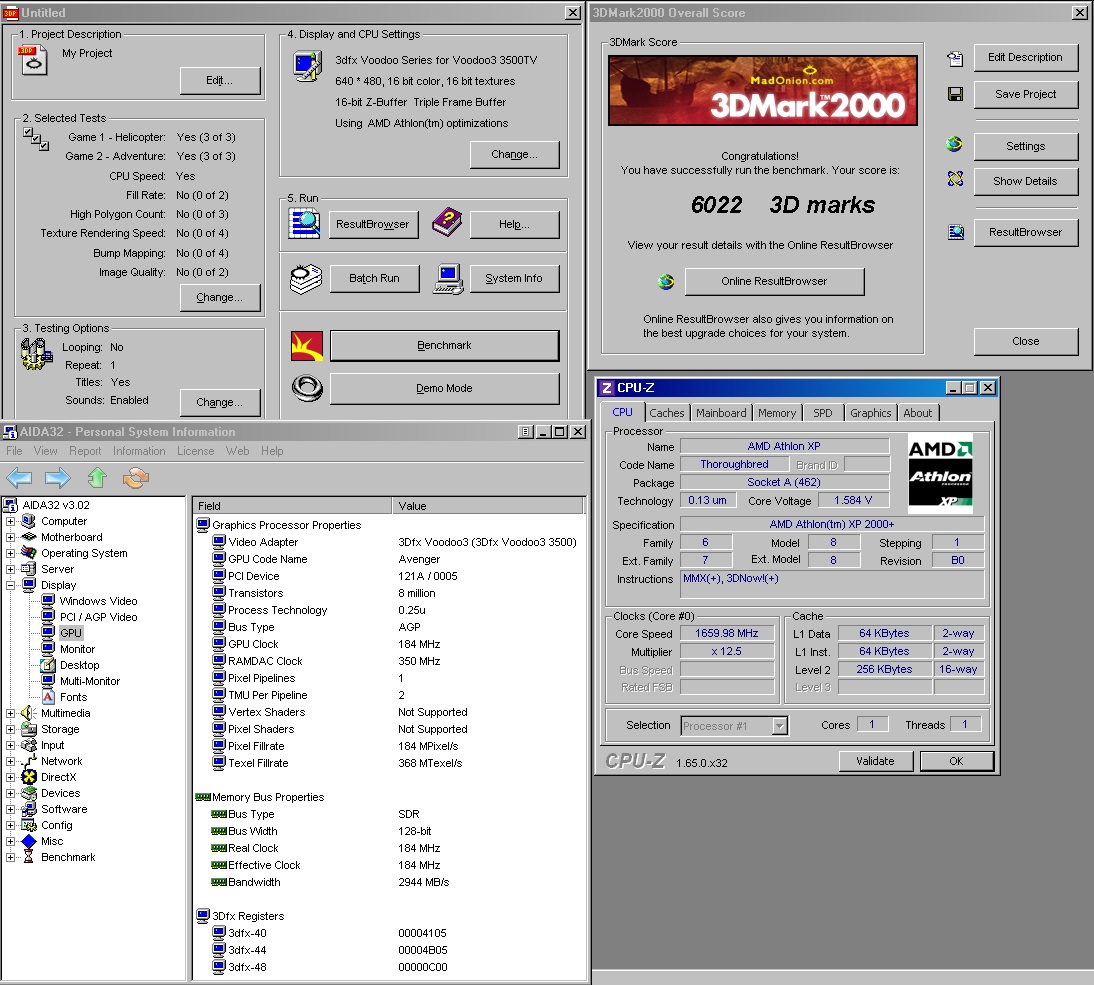Screen dimensions: 1094x985
Task: Expand the Computer node in AIDA32
Action: point(10,521)
